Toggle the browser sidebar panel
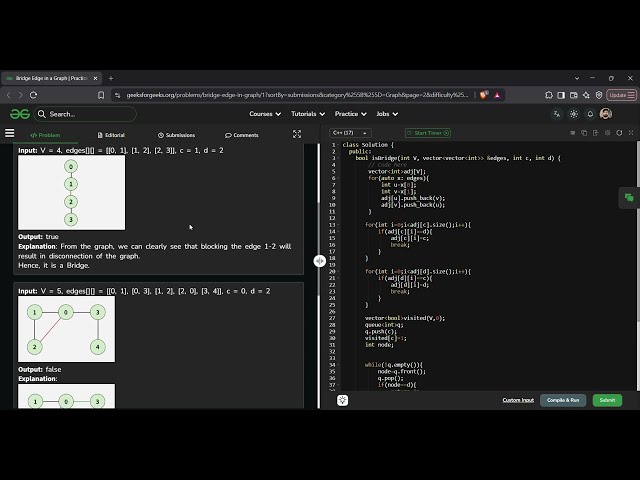 [x=561, y=95]
